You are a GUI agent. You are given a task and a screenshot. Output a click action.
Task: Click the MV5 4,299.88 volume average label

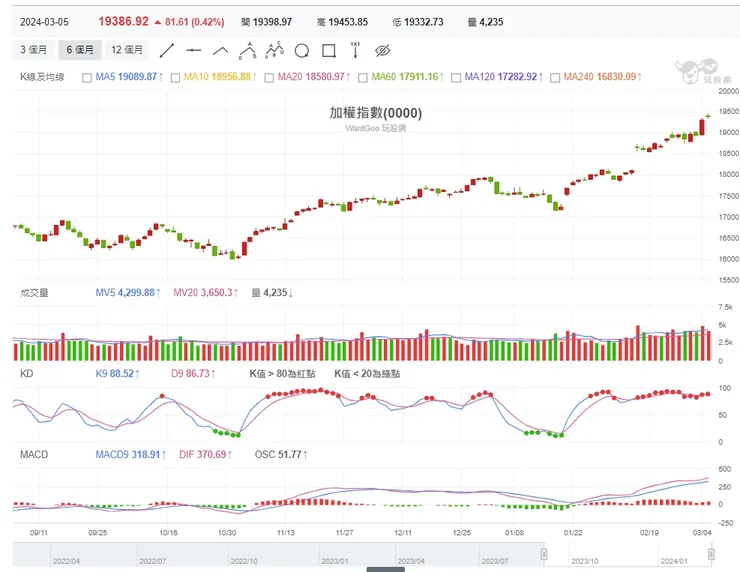click(x=128, y=293)
